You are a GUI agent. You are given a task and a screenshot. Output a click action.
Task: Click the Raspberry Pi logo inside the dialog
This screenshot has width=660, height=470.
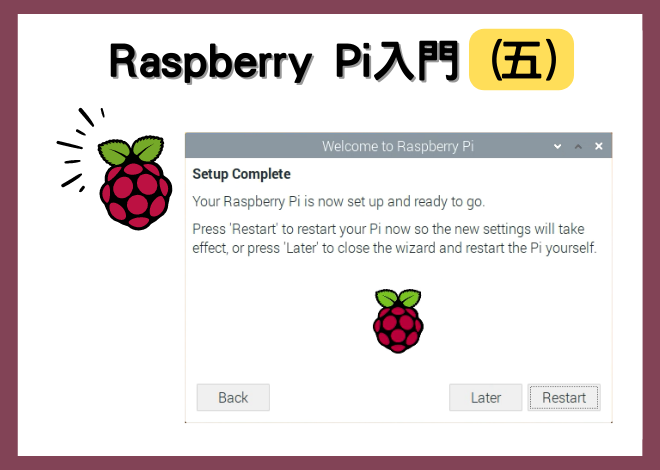[398, 321]
